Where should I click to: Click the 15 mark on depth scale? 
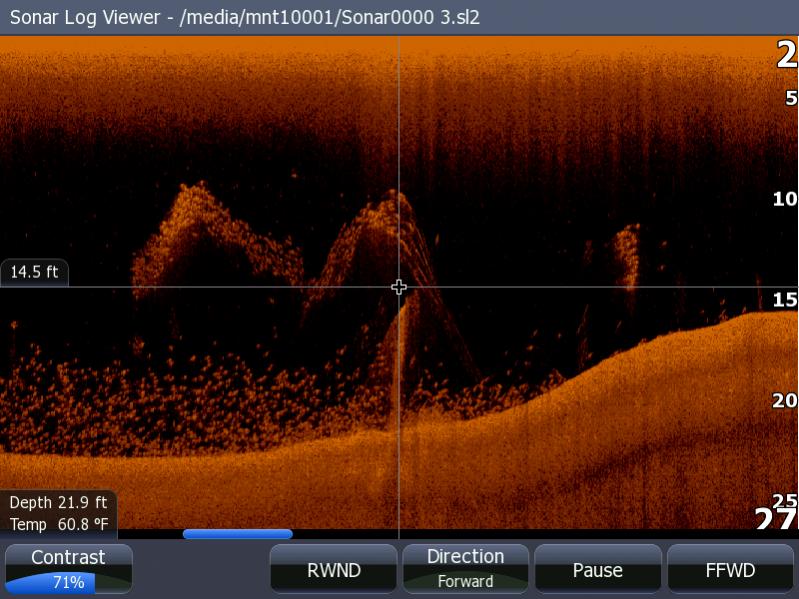click(785, 300)
